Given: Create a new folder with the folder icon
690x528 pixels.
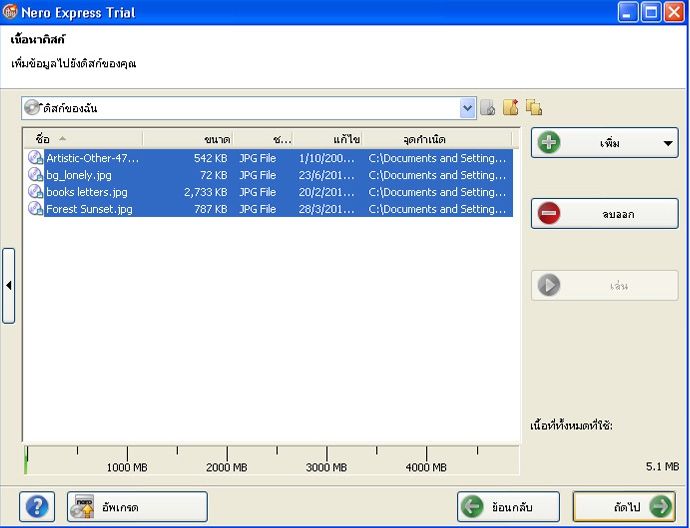Looking at the screenshot, I should point(510,107).
